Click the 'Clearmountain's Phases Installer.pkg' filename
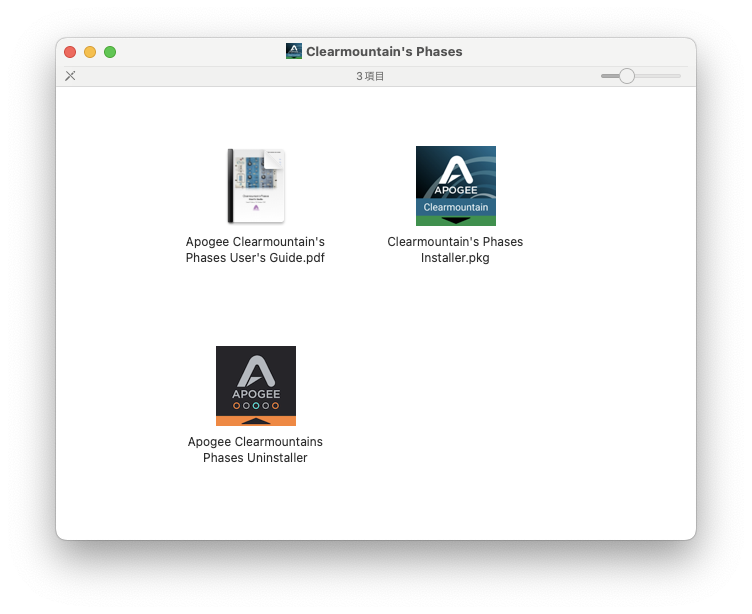This screenshot has width=752, height=614. 455,249
